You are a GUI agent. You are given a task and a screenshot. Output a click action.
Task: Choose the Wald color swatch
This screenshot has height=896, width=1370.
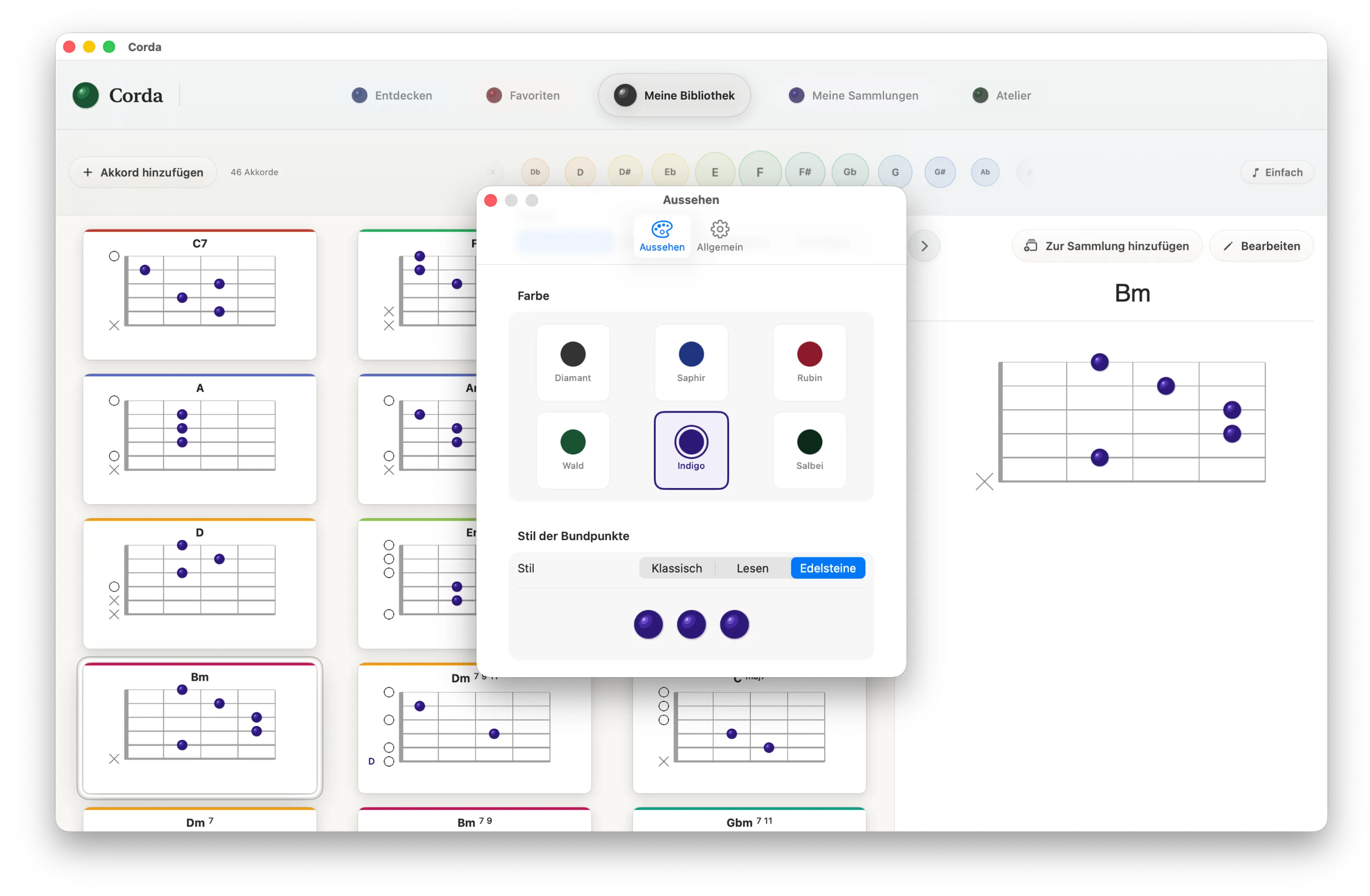coord(573,451)
